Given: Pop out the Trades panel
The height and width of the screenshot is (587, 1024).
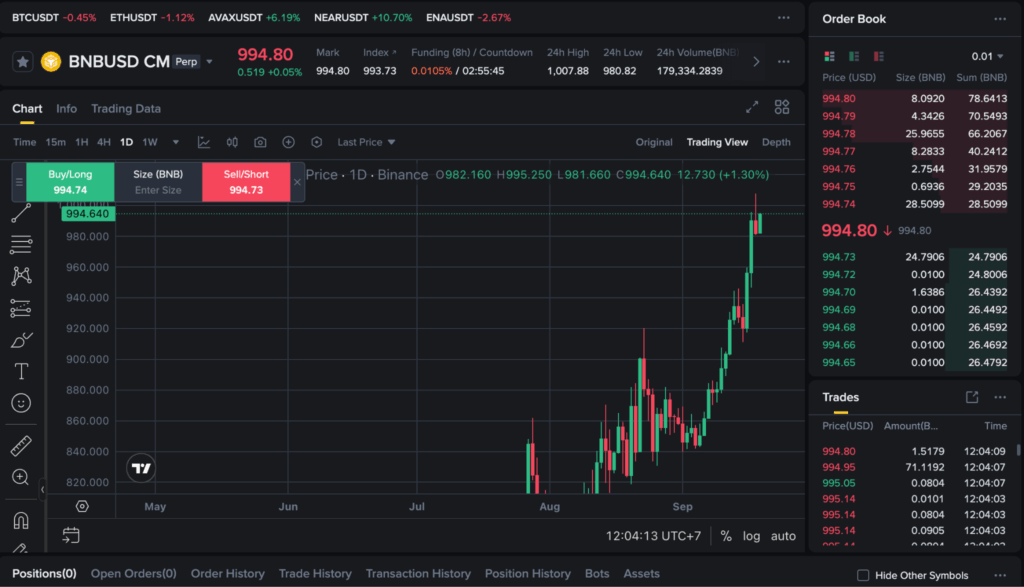Looking at the screenshot, I should 972,397.
